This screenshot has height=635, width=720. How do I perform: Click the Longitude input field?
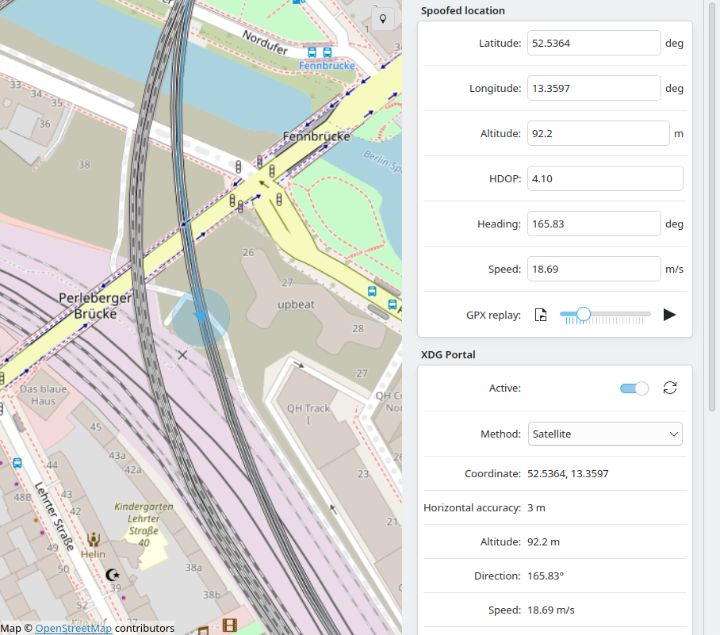pos(593,88)
